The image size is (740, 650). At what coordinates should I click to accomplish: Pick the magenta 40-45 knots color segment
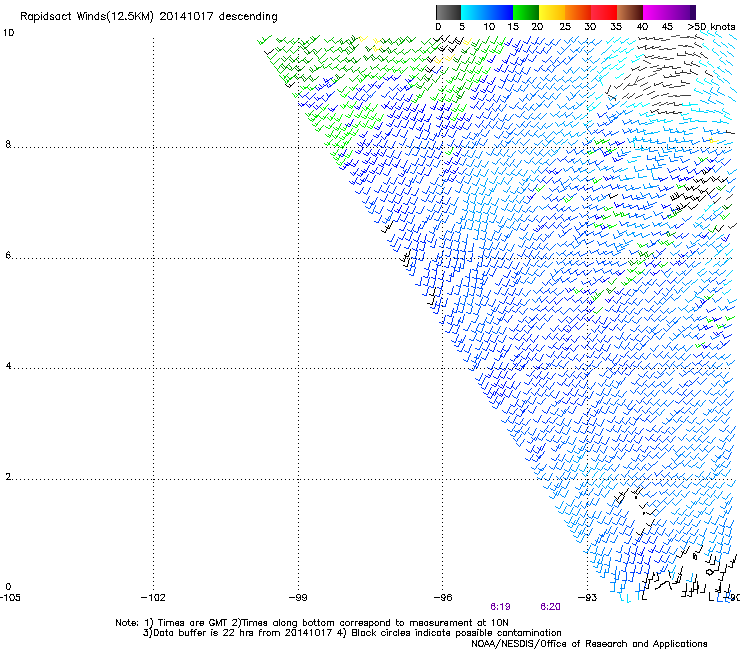pos(656,12)
